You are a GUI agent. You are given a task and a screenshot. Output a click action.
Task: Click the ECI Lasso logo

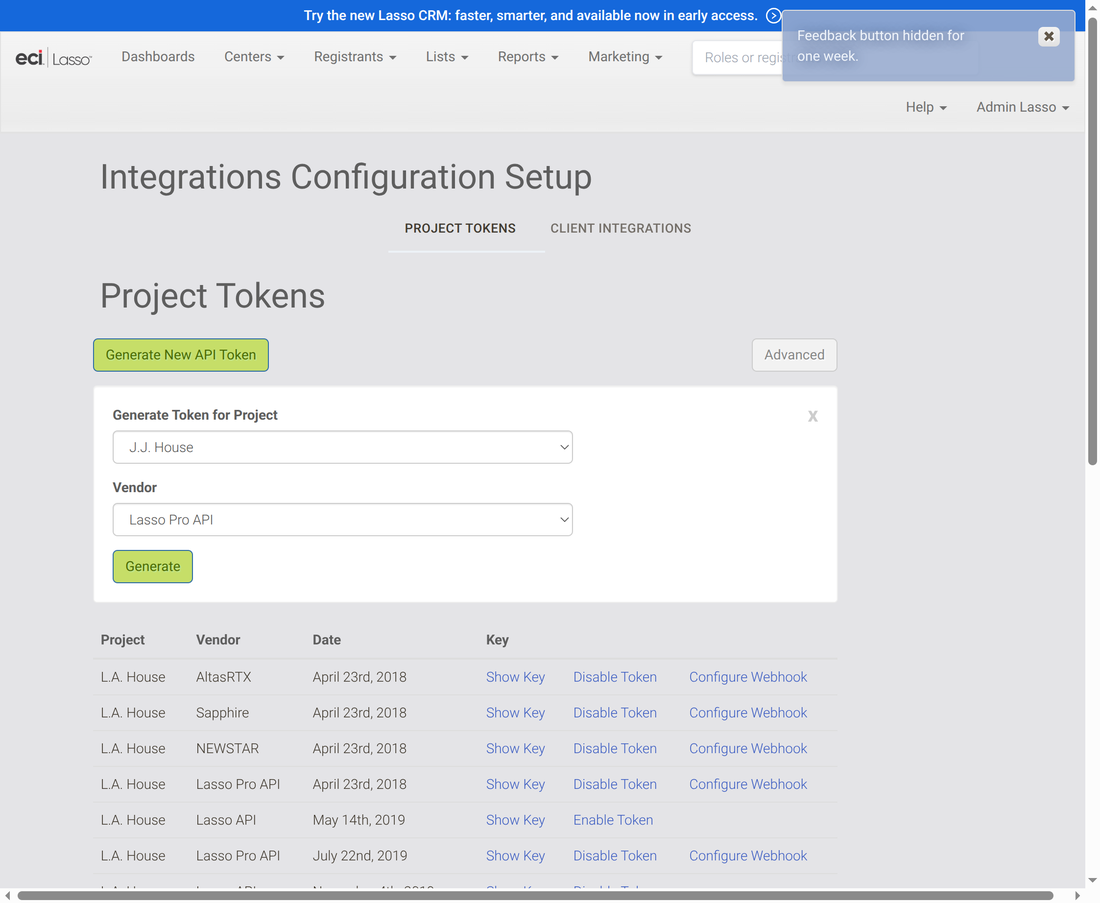pyautogui.click(x=53, y=58)
